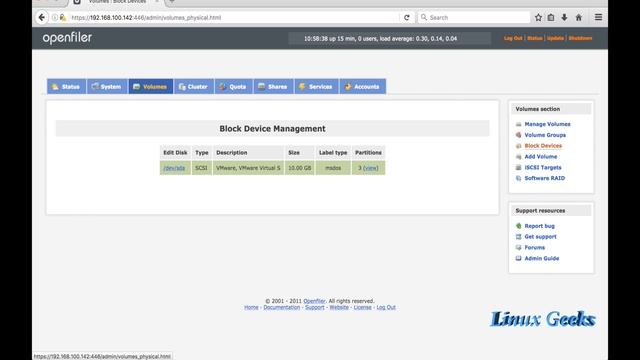Screen dimensions: 640x360
Task: Go back with the browser back arrow
Action: pyautogui.click(x=42, y=18)
